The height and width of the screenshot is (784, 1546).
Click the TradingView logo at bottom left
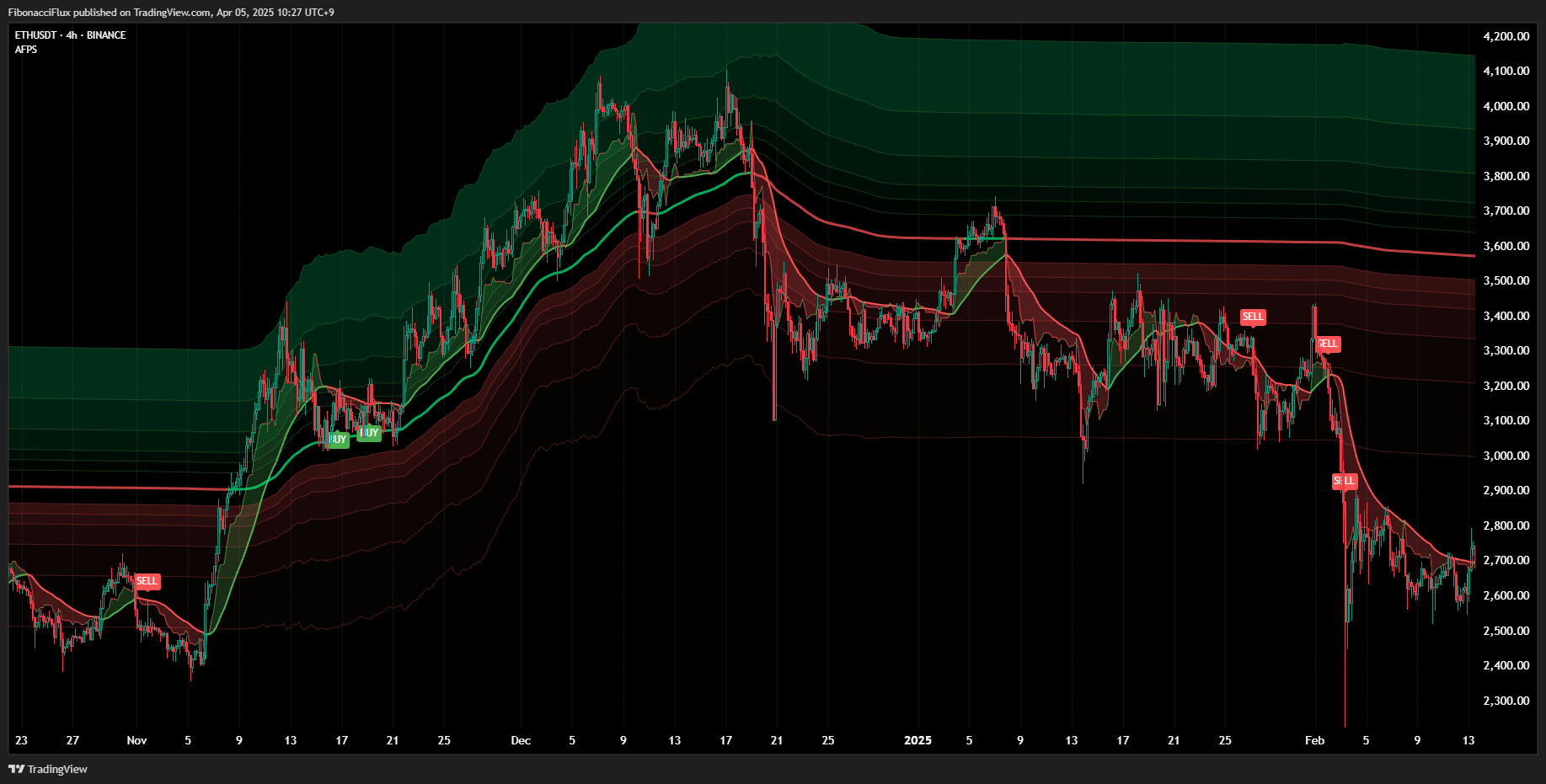point(48,769)
